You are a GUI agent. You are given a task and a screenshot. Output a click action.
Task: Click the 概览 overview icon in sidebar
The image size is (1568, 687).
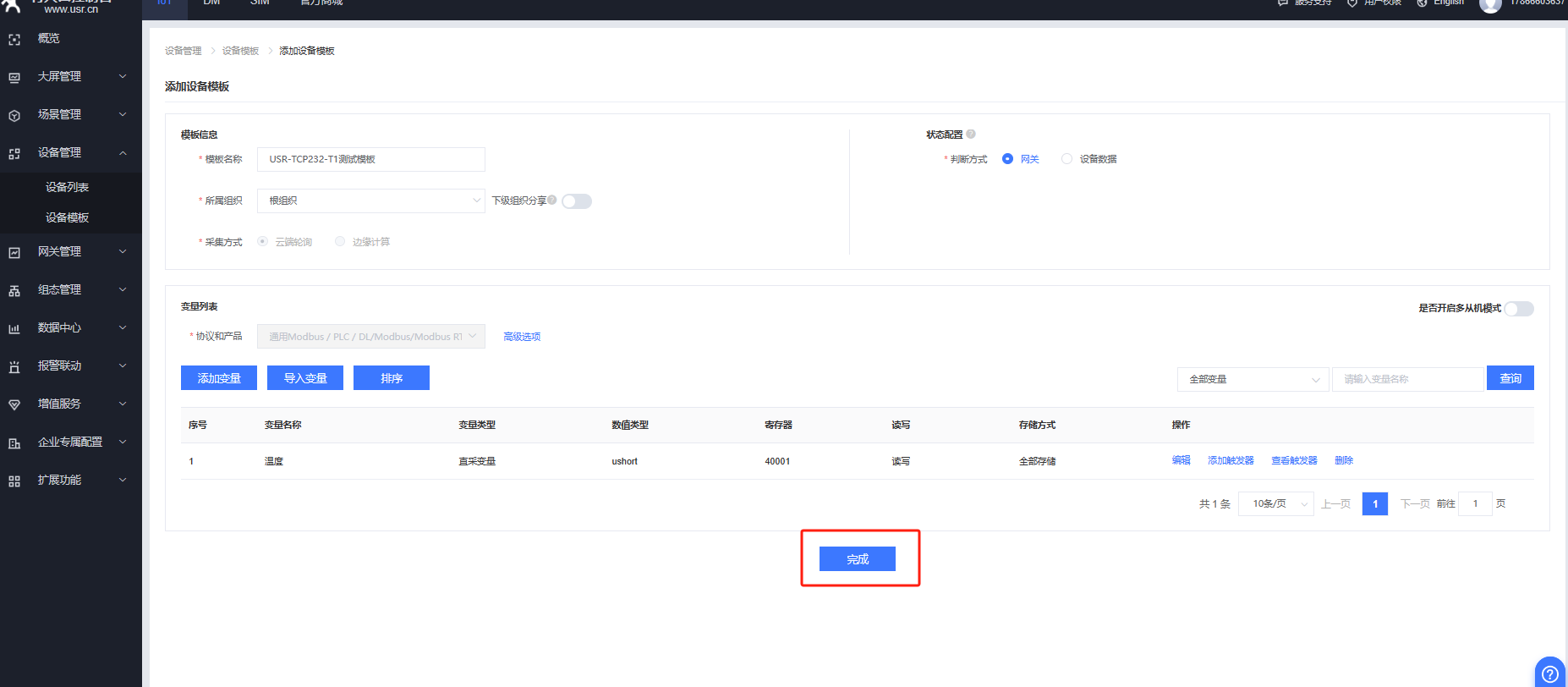[x=14, y=39]
